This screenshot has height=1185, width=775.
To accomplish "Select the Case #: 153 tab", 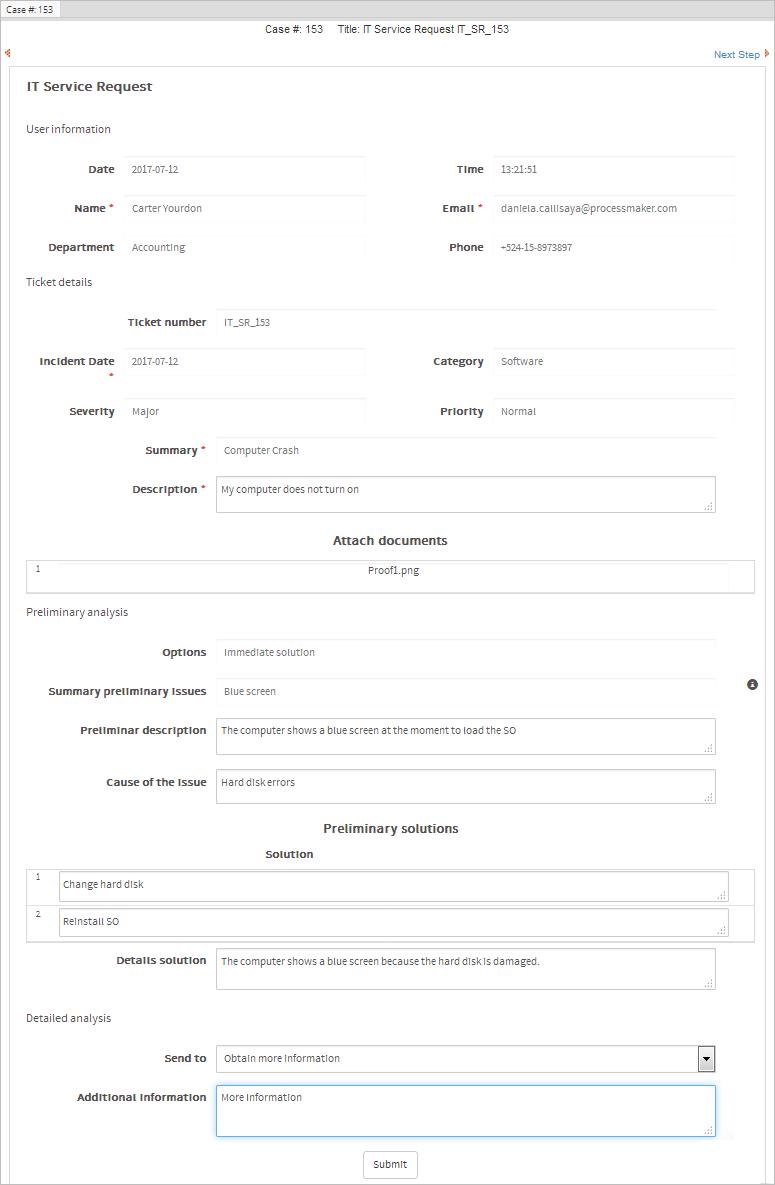I will (x=31, y=9).
